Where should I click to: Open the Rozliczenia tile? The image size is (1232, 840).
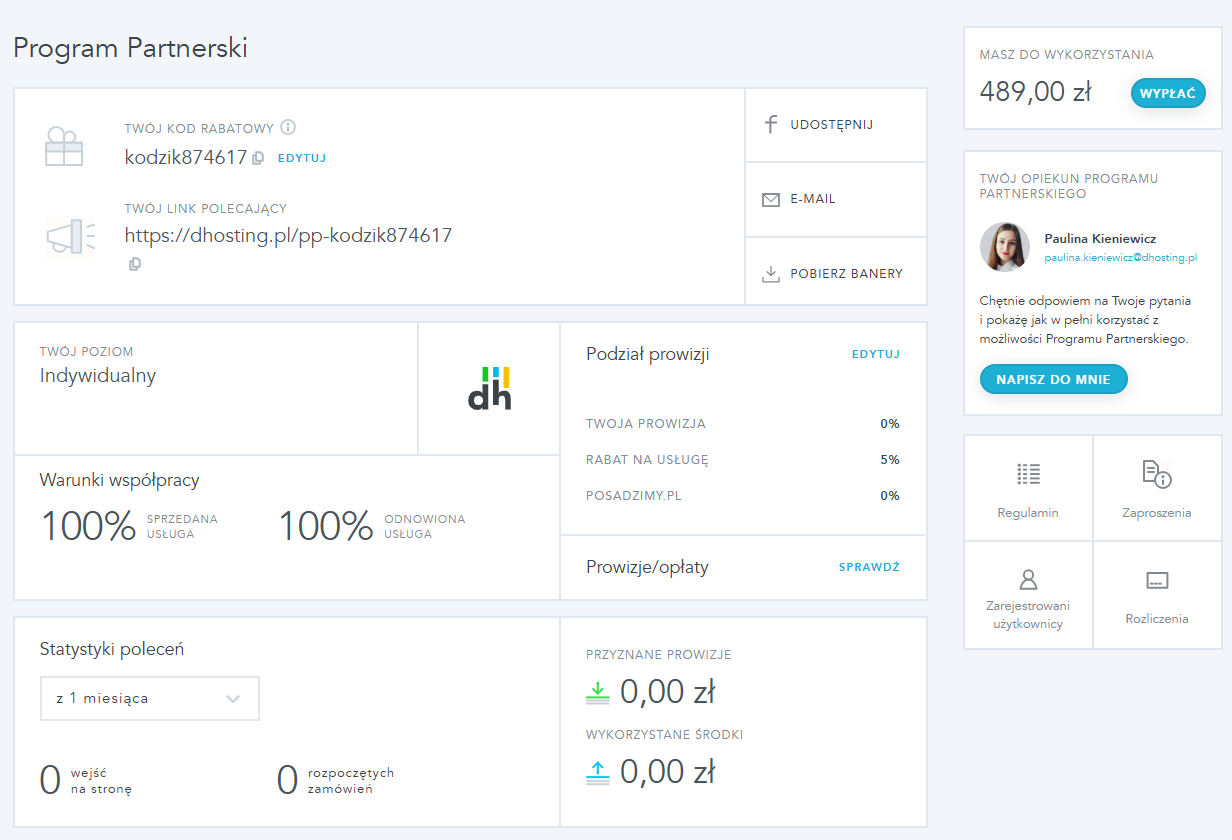[x=1157, y=595]
